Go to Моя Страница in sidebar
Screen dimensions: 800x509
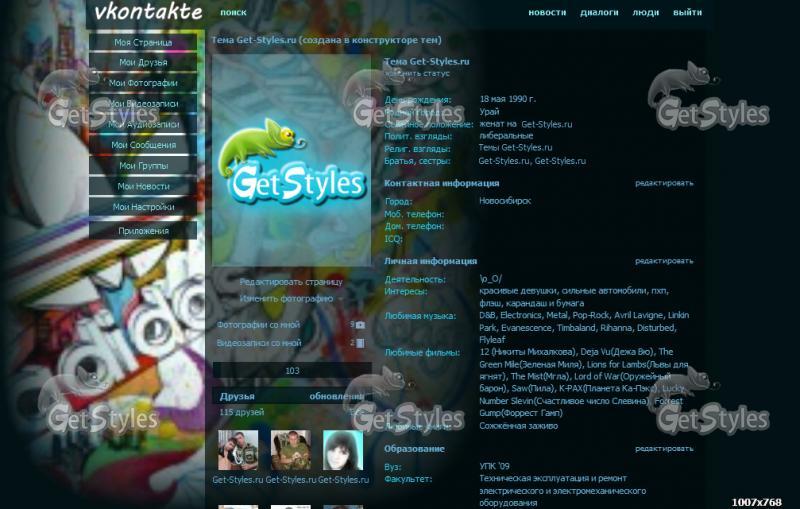tap(142, 43)
